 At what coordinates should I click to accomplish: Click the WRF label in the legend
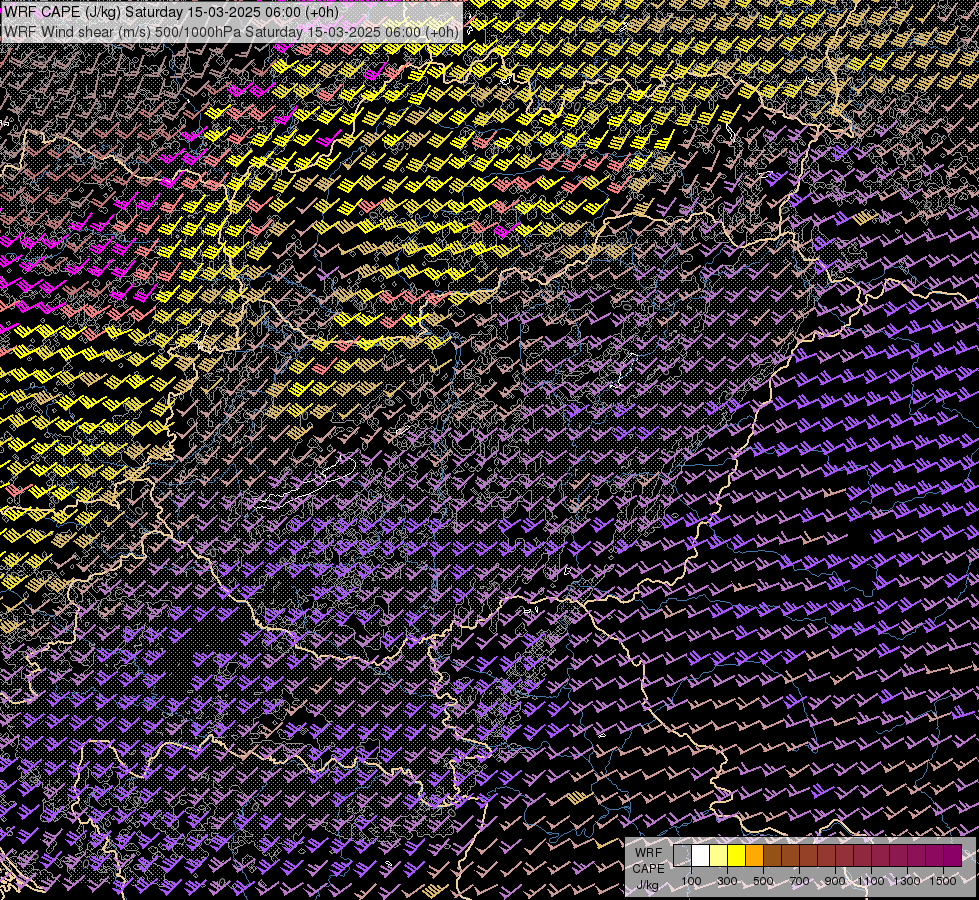click(x=649, y=853)
